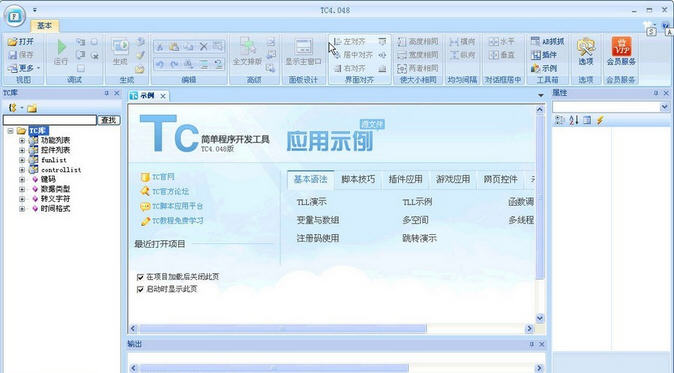Click the folder icon in TC库 toolbar
The width and height of the screenshot is (674, 373).
pyautogui.click(x=32, y=108)
